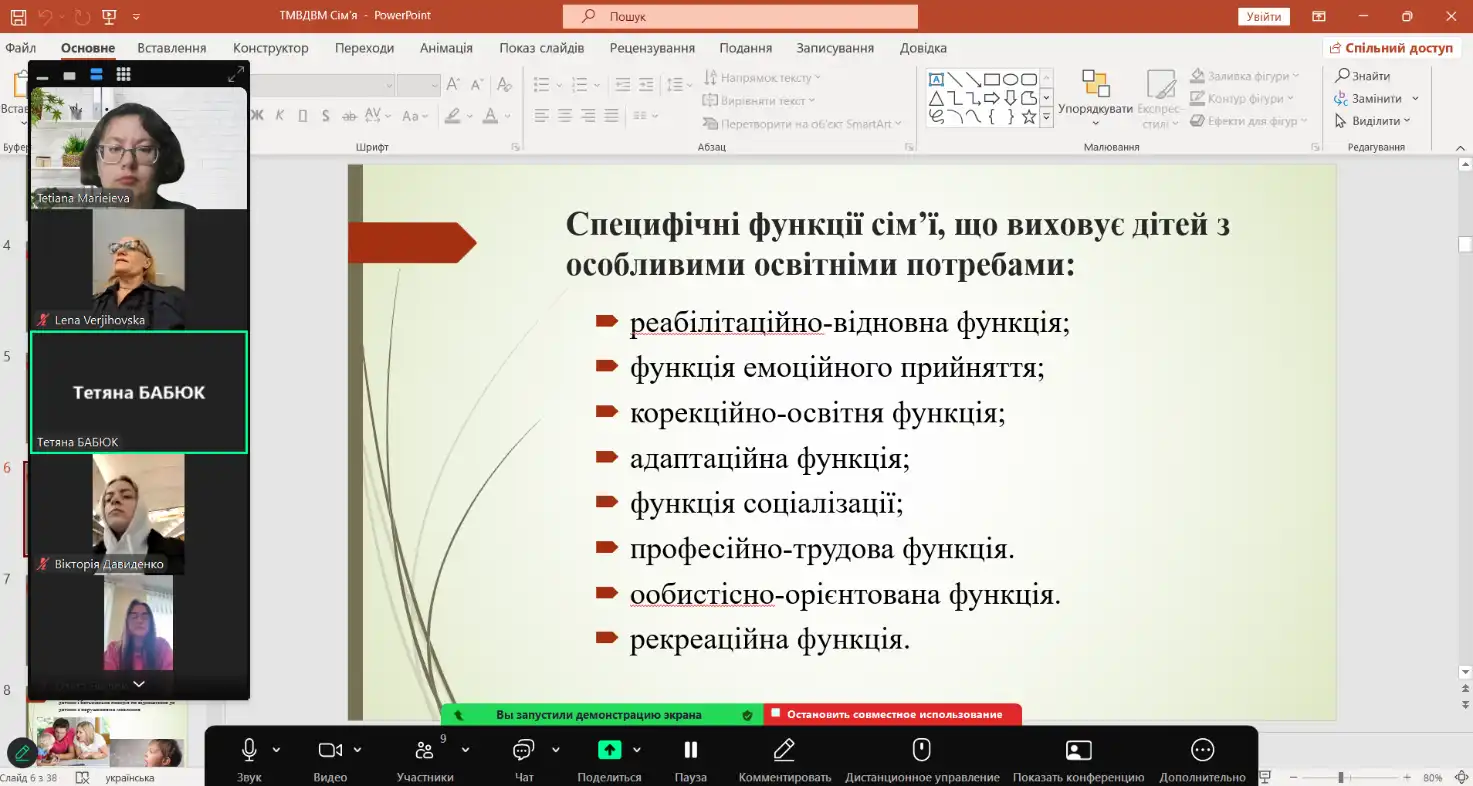Click the Спільний доступ button

pyautogui.click(x=1390, y=48)
